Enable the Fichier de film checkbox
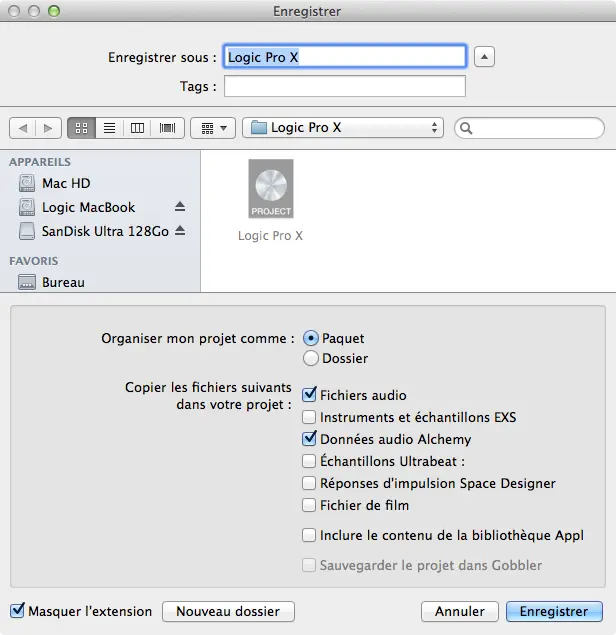616x635 pixels. 310,506
